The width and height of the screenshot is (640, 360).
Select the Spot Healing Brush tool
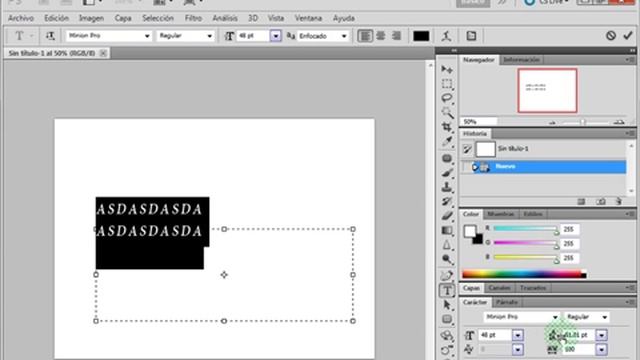coord(447,158)
